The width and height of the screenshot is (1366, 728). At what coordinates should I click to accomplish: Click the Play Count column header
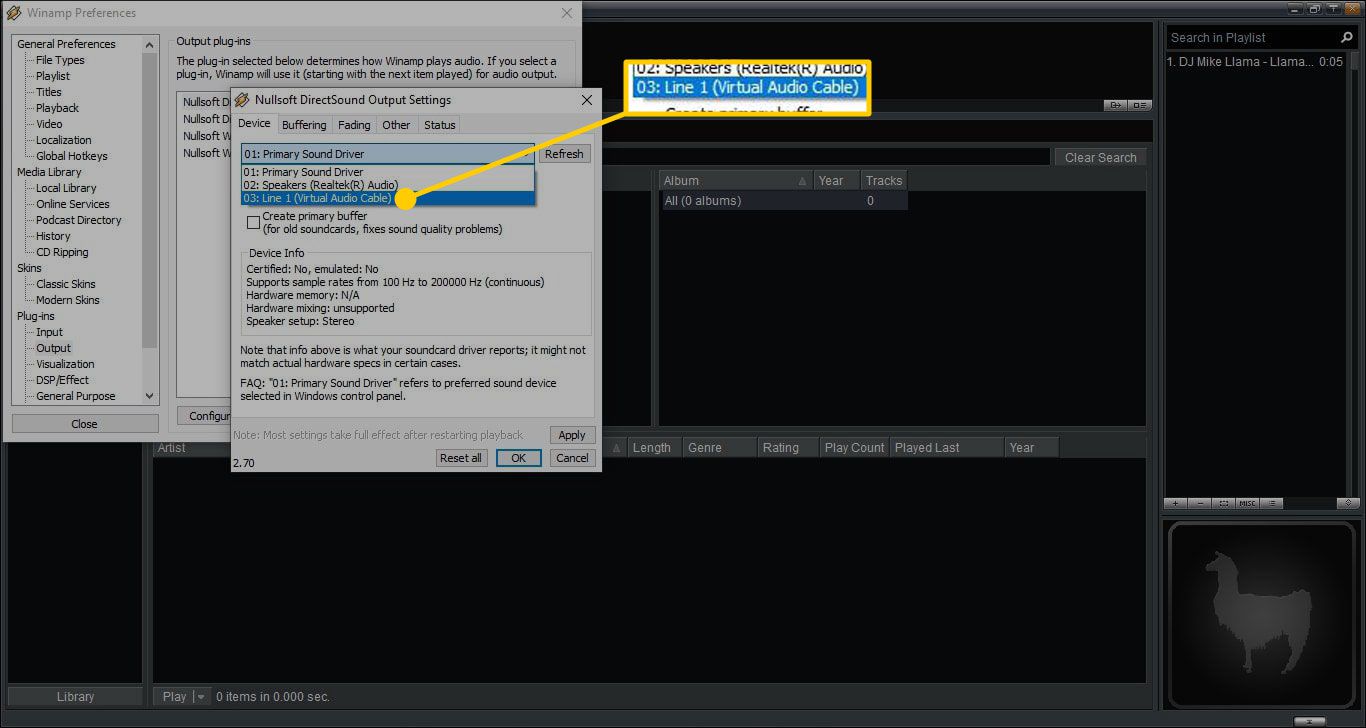pyautogui.click(x=854, y=448)
